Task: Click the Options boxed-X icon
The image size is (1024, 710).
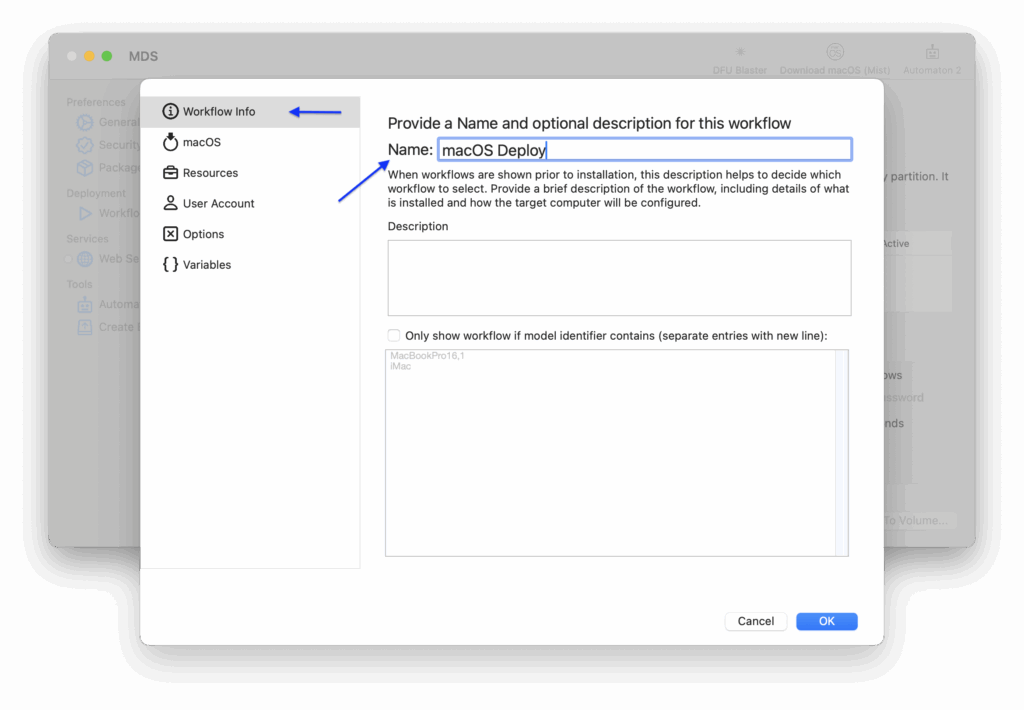Action: click(x=170, y=234)
